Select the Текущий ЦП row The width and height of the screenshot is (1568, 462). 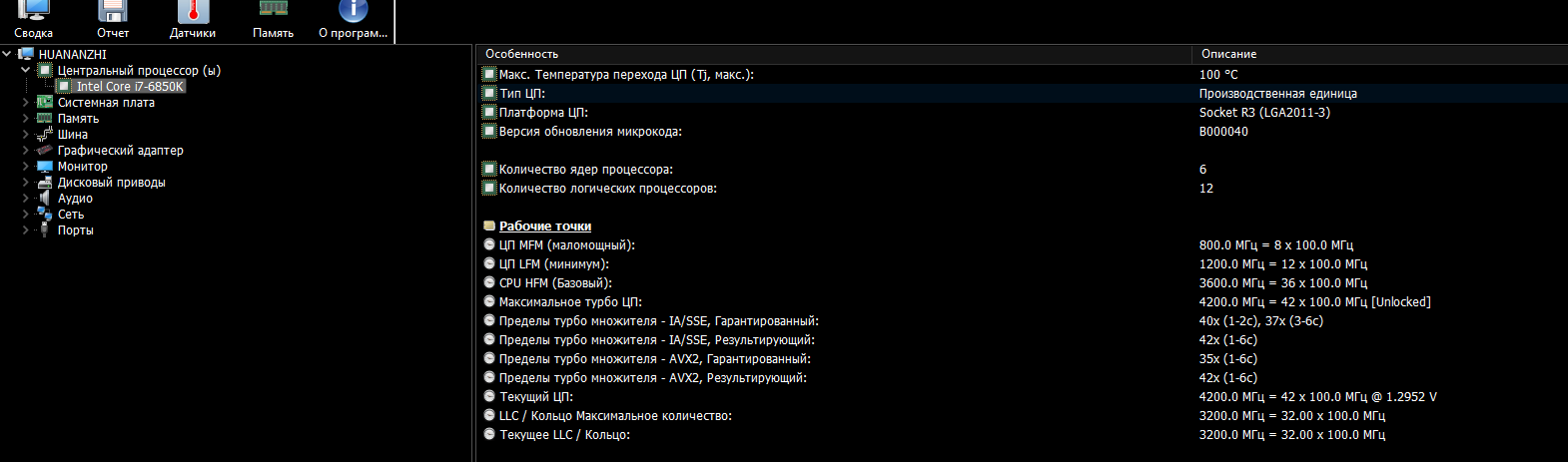pos(536,397)
